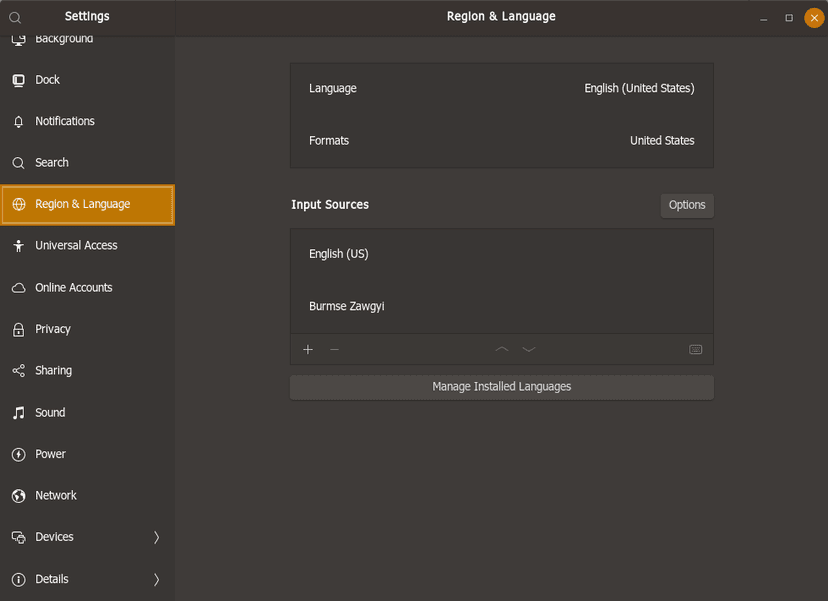Maximize the Settings window

789,18
